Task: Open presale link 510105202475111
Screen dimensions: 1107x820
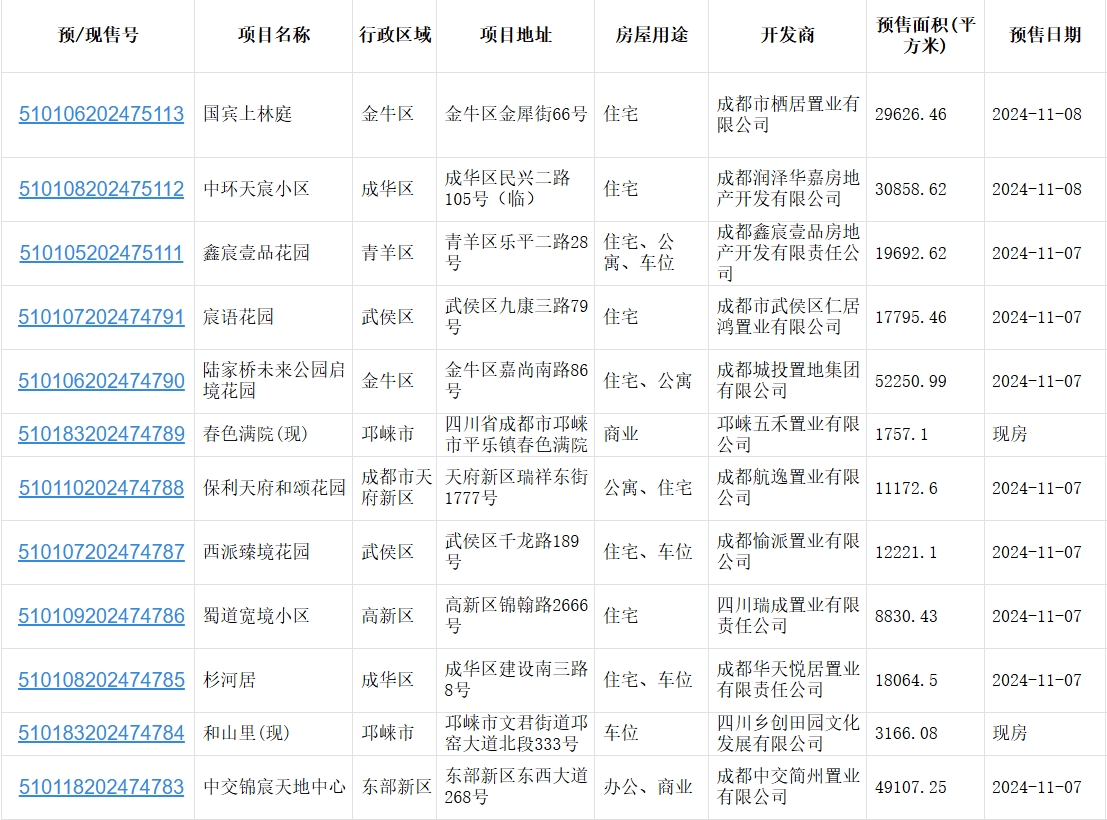Action: point(101,253)
